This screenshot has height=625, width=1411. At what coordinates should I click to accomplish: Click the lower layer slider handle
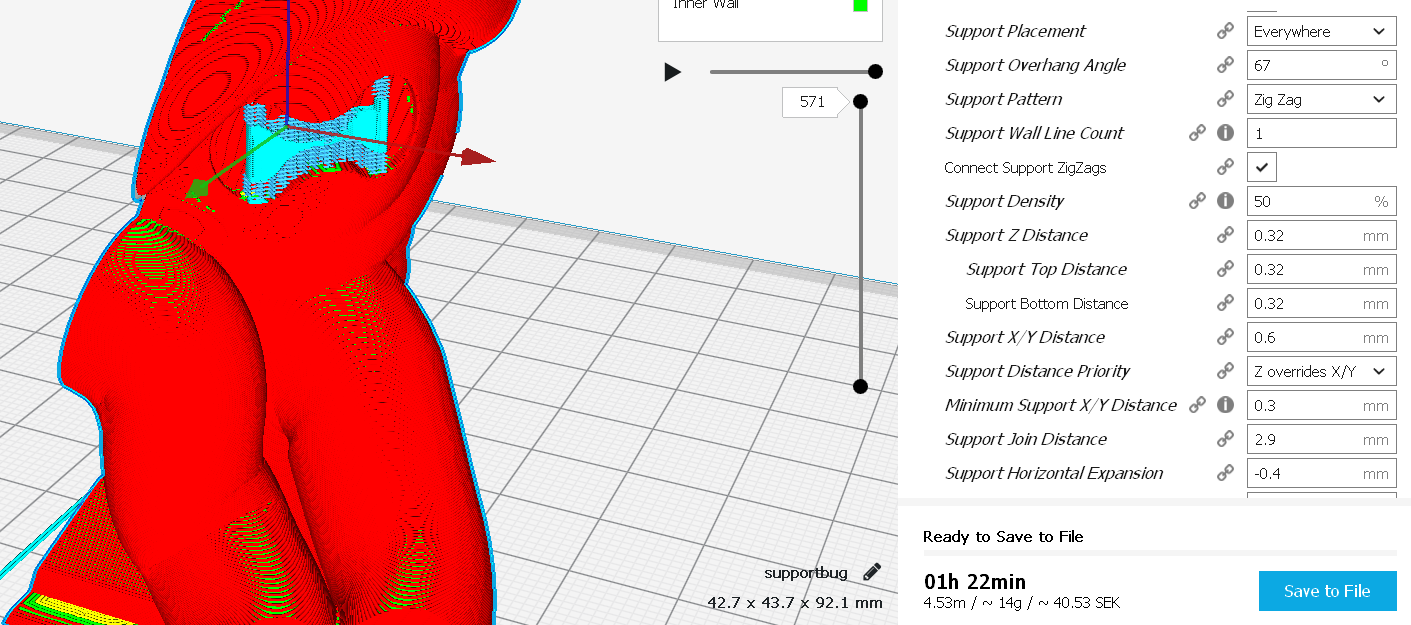(x=859, y=386)
